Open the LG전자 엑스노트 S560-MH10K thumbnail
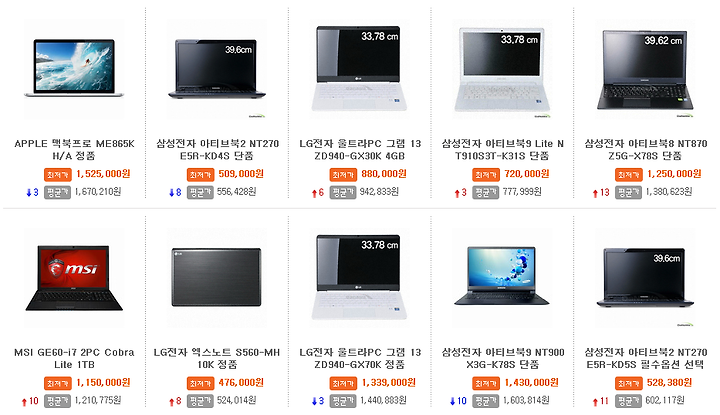 [217, 278]
